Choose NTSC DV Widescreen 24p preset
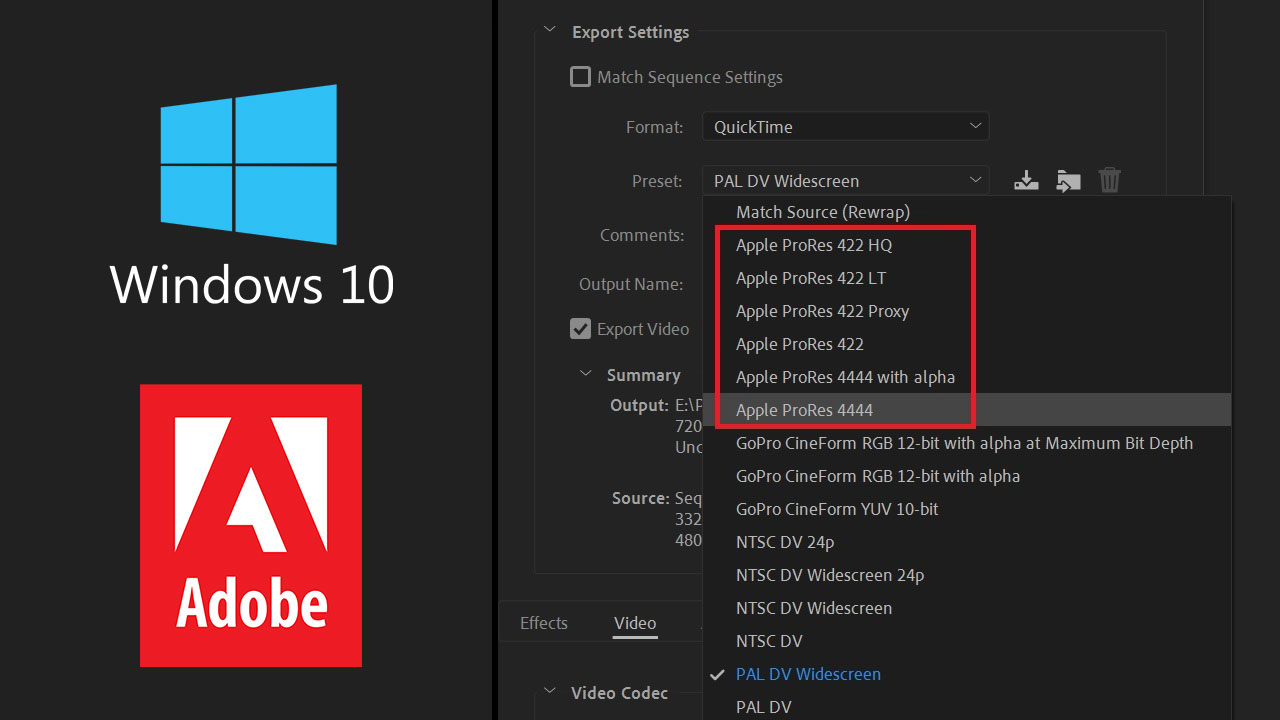Viewport: 1280px width, 720px height. pos(829,575)
